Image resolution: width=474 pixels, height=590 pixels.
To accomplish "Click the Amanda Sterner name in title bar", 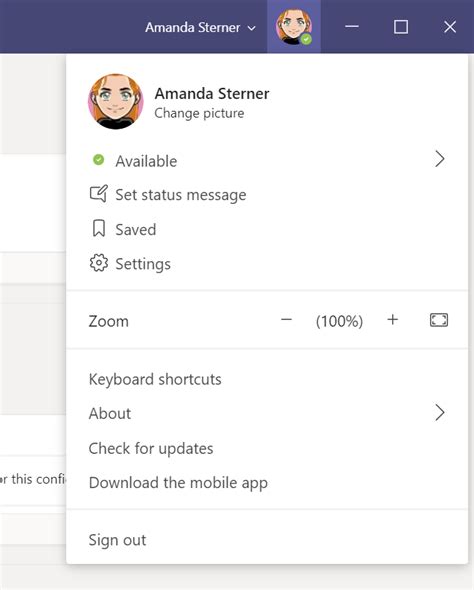I will click(193, 27).
